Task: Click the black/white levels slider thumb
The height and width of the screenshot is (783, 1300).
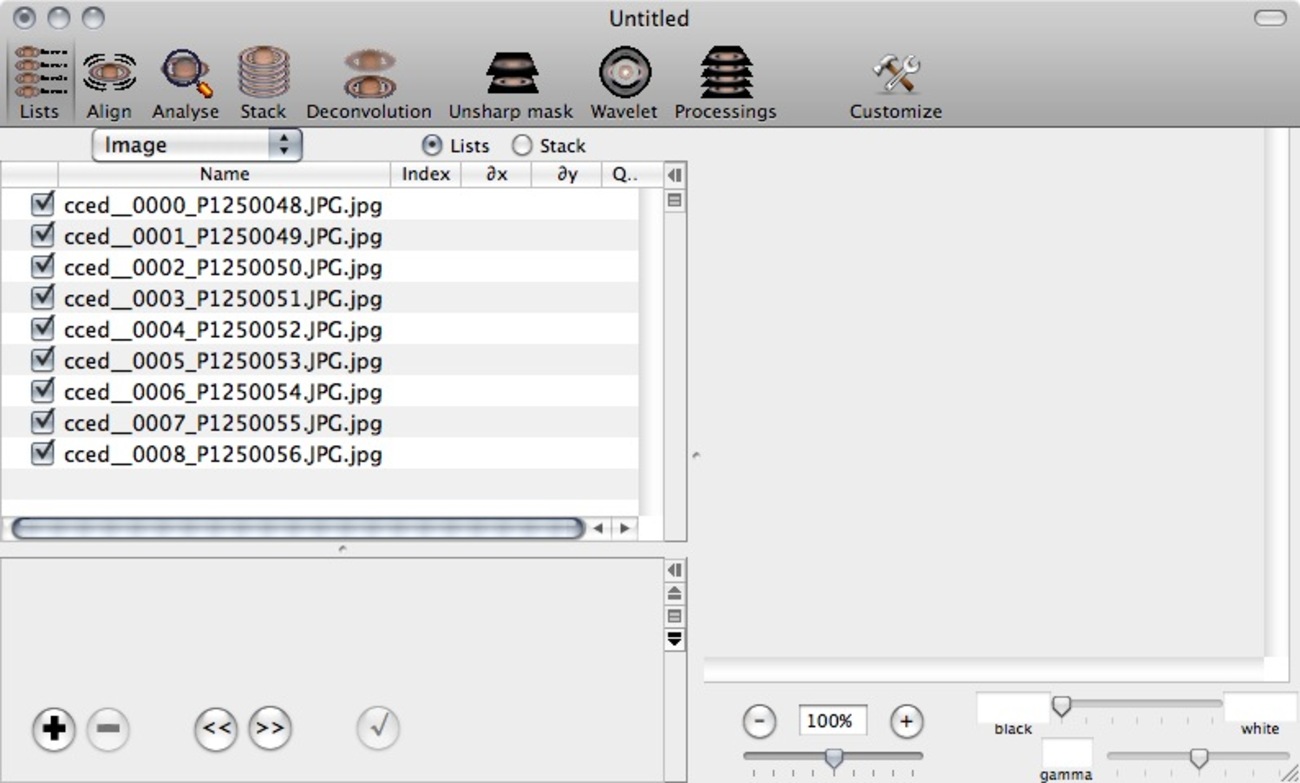Action: 1062,707
